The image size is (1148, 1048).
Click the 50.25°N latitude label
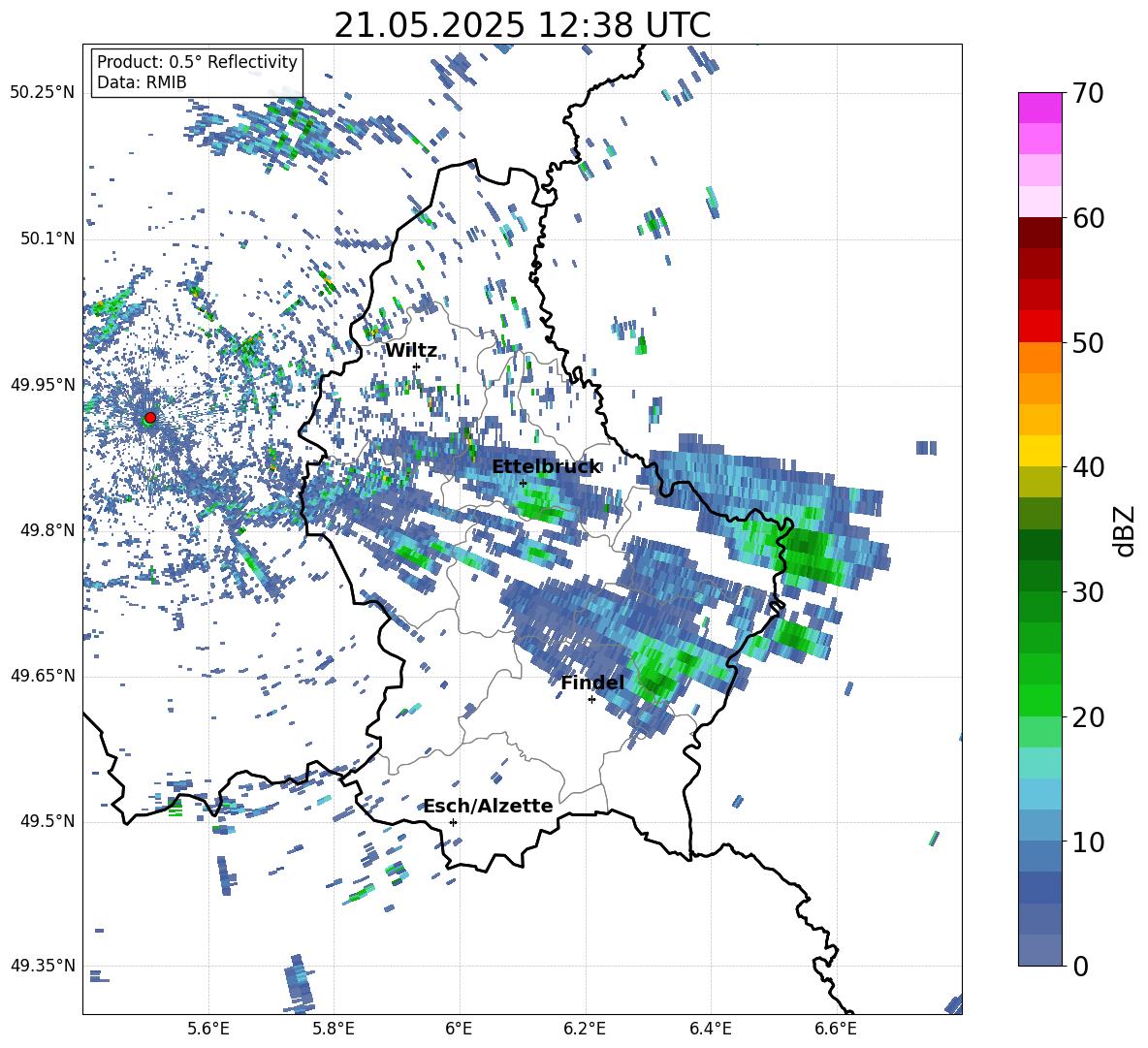click(x=43, y=93)
